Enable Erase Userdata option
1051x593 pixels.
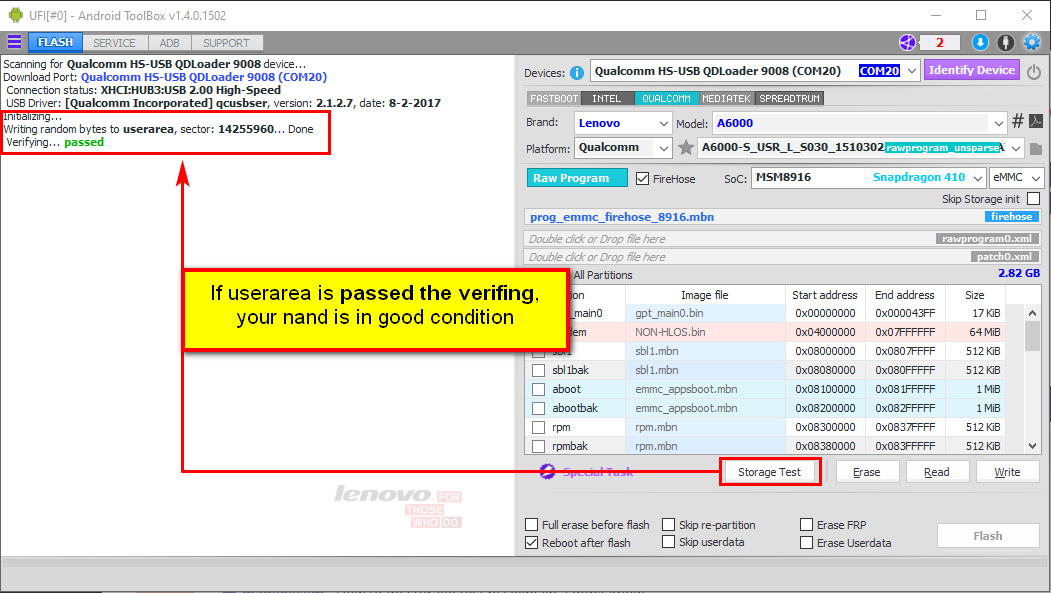[x=806, y=543]
